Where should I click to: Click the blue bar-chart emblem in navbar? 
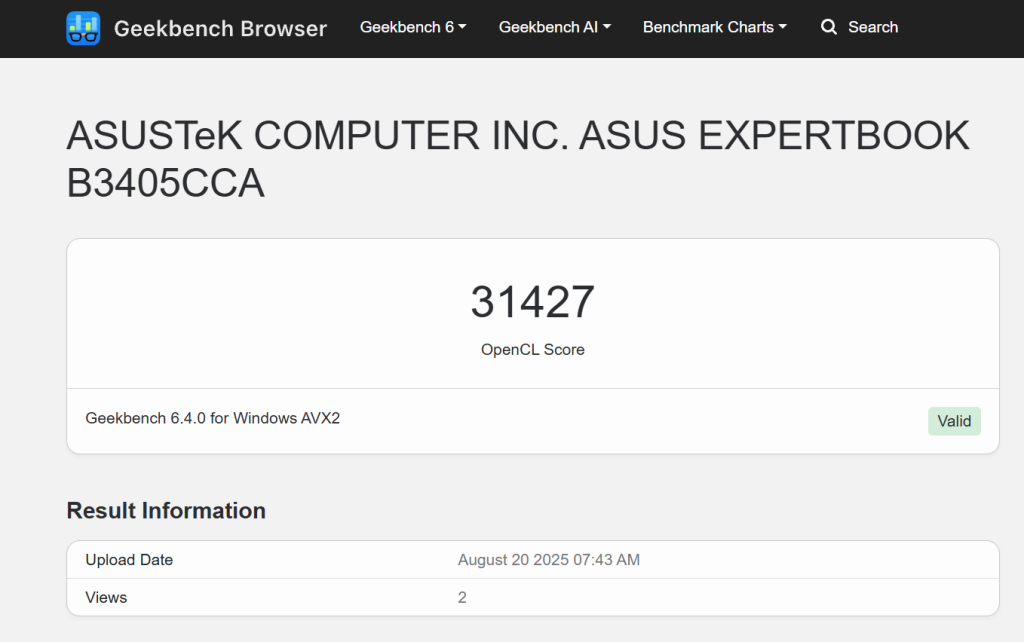pyautogui.click(x=83, y=28)
